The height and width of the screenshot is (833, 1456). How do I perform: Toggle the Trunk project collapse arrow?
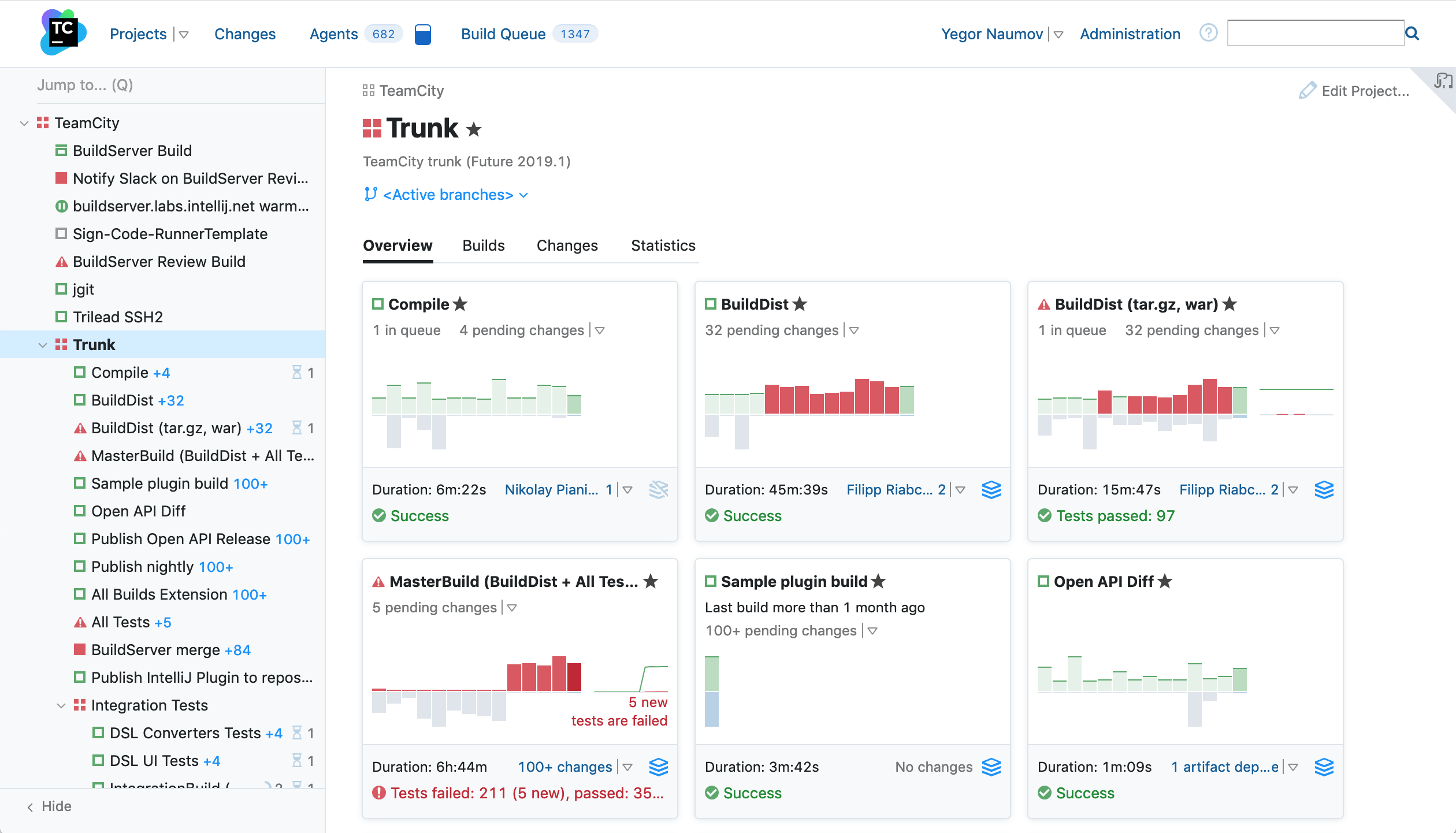42,344
